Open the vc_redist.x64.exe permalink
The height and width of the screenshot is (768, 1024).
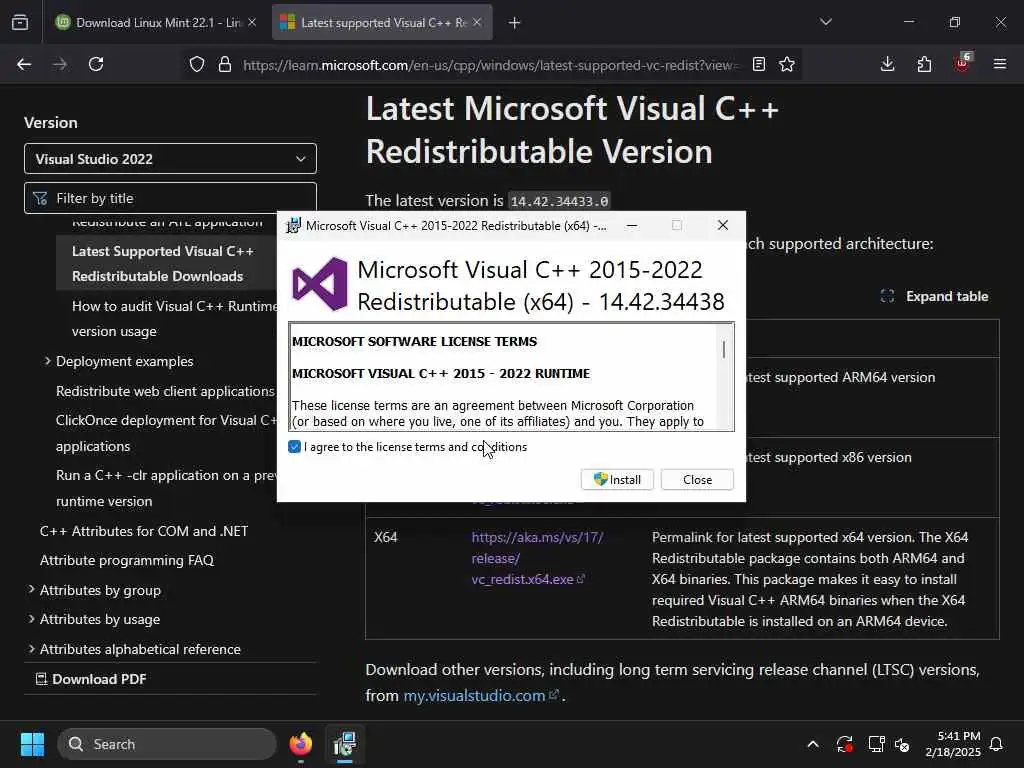[x=537, y=558]
